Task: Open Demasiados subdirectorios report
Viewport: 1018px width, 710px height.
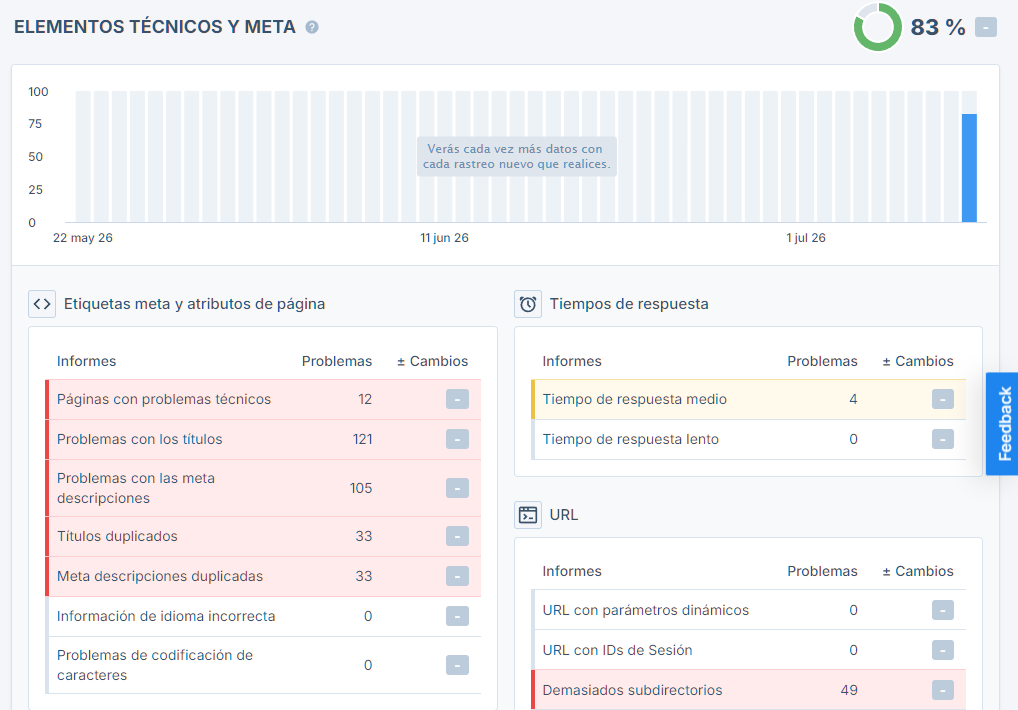Action: [x=749, y=690]
